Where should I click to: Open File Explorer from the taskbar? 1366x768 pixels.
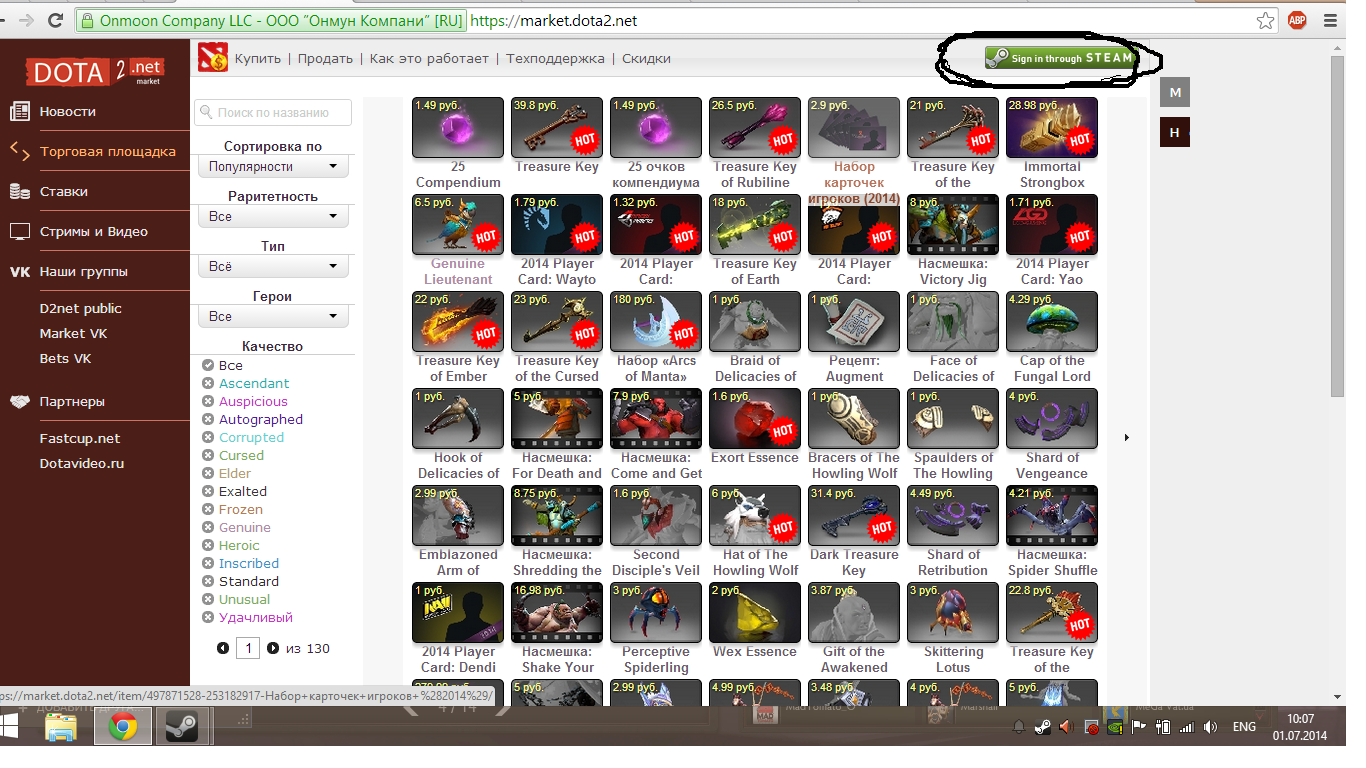coord(61,727)
